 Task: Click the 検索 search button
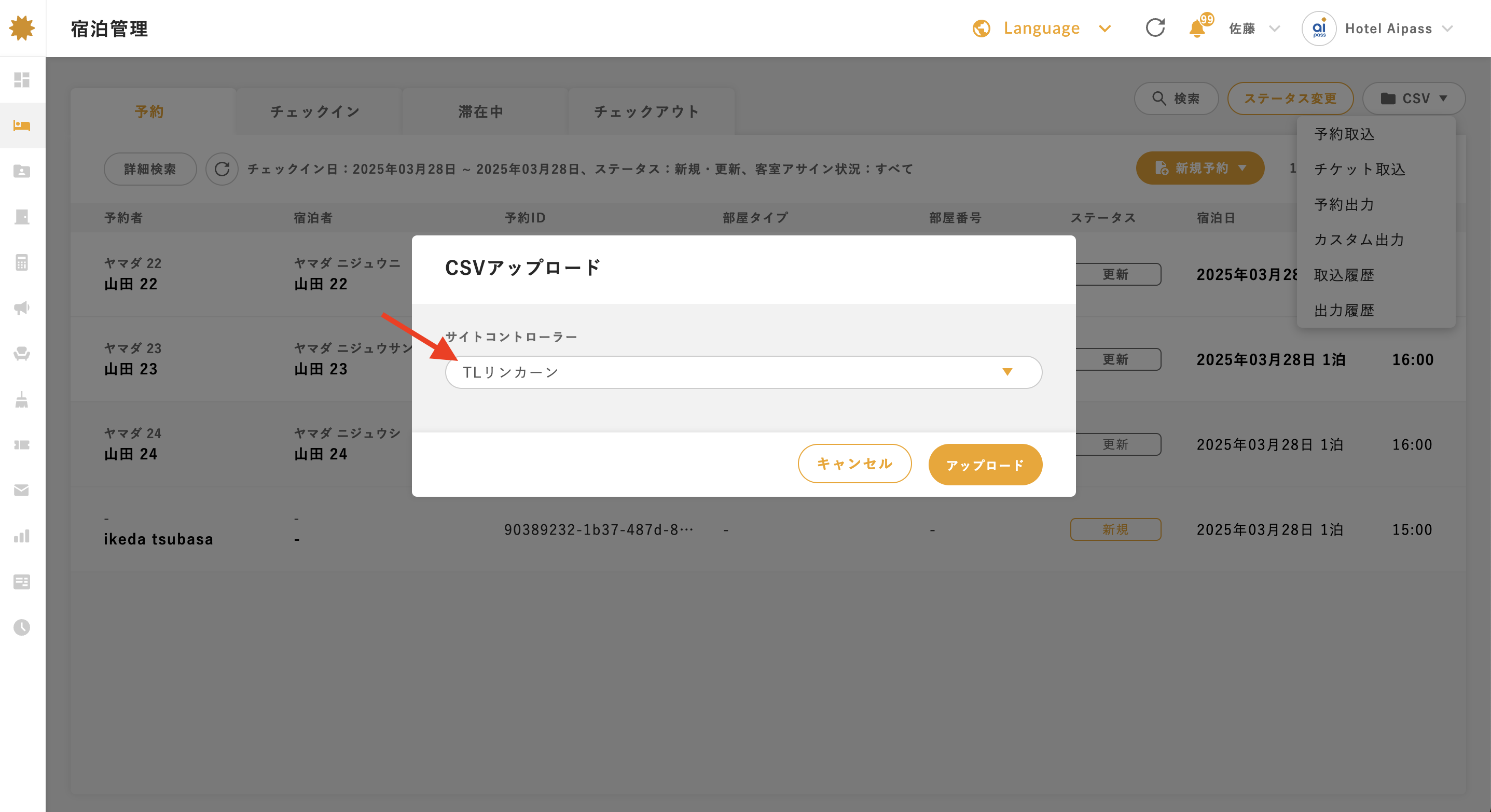[1176, 99]
